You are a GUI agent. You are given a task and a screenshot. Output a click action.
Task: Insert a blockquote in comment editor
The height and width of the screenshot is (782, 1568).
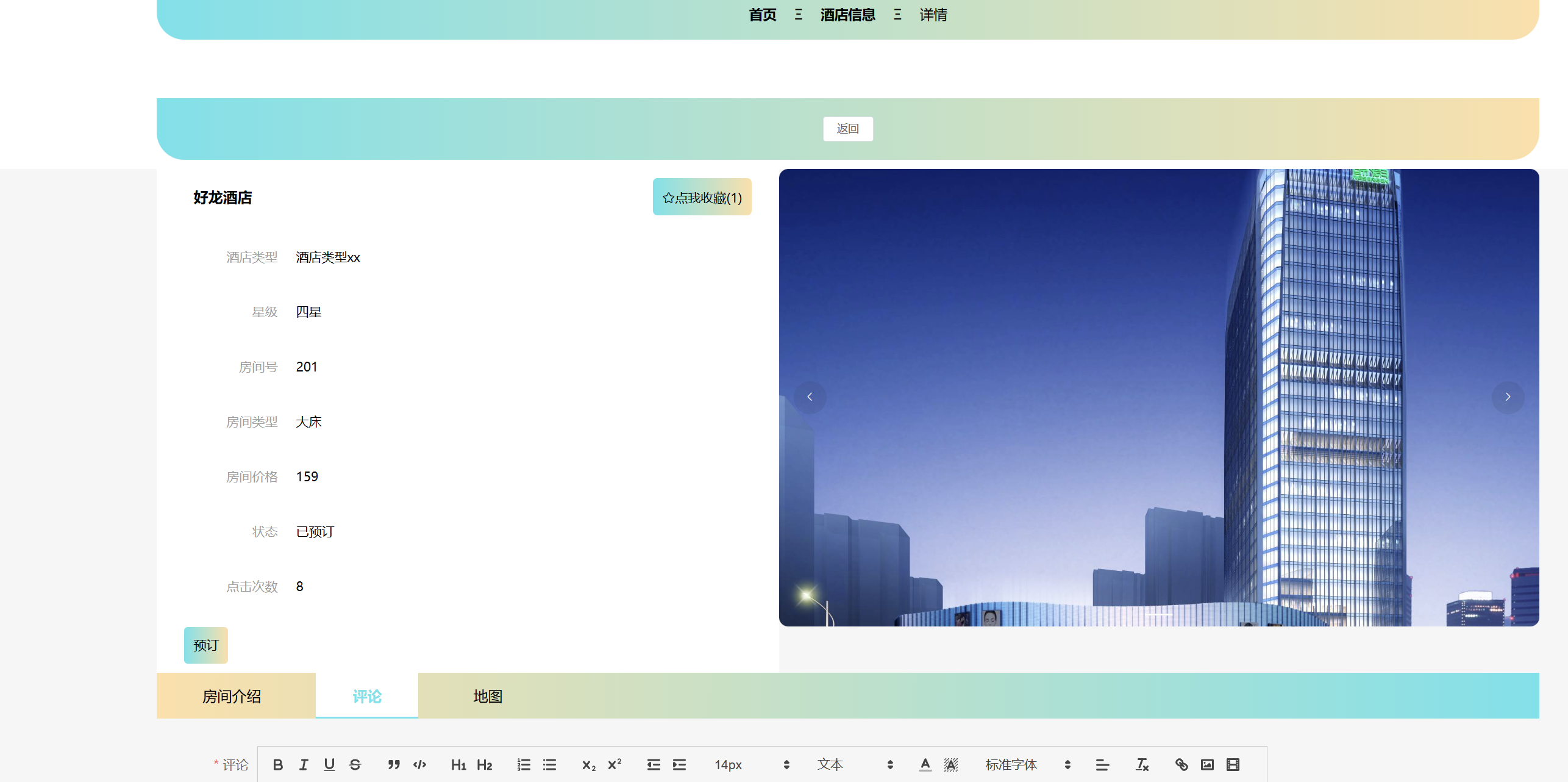pos(394,764)
